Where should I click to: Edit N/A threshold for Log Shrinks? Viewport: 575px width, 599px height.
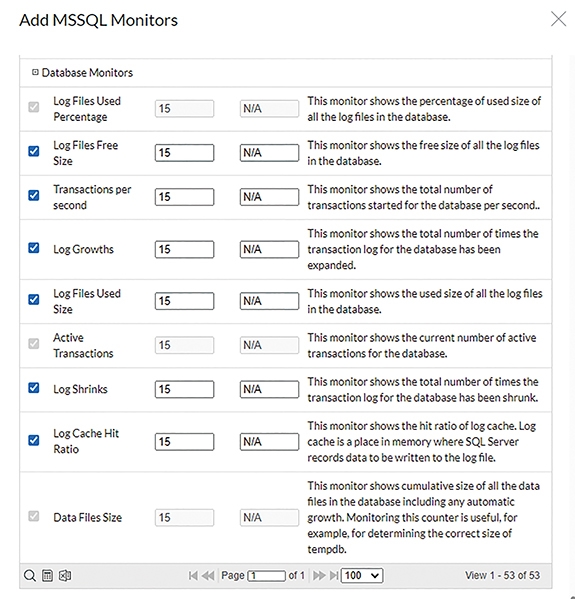(x=269, y=389)
